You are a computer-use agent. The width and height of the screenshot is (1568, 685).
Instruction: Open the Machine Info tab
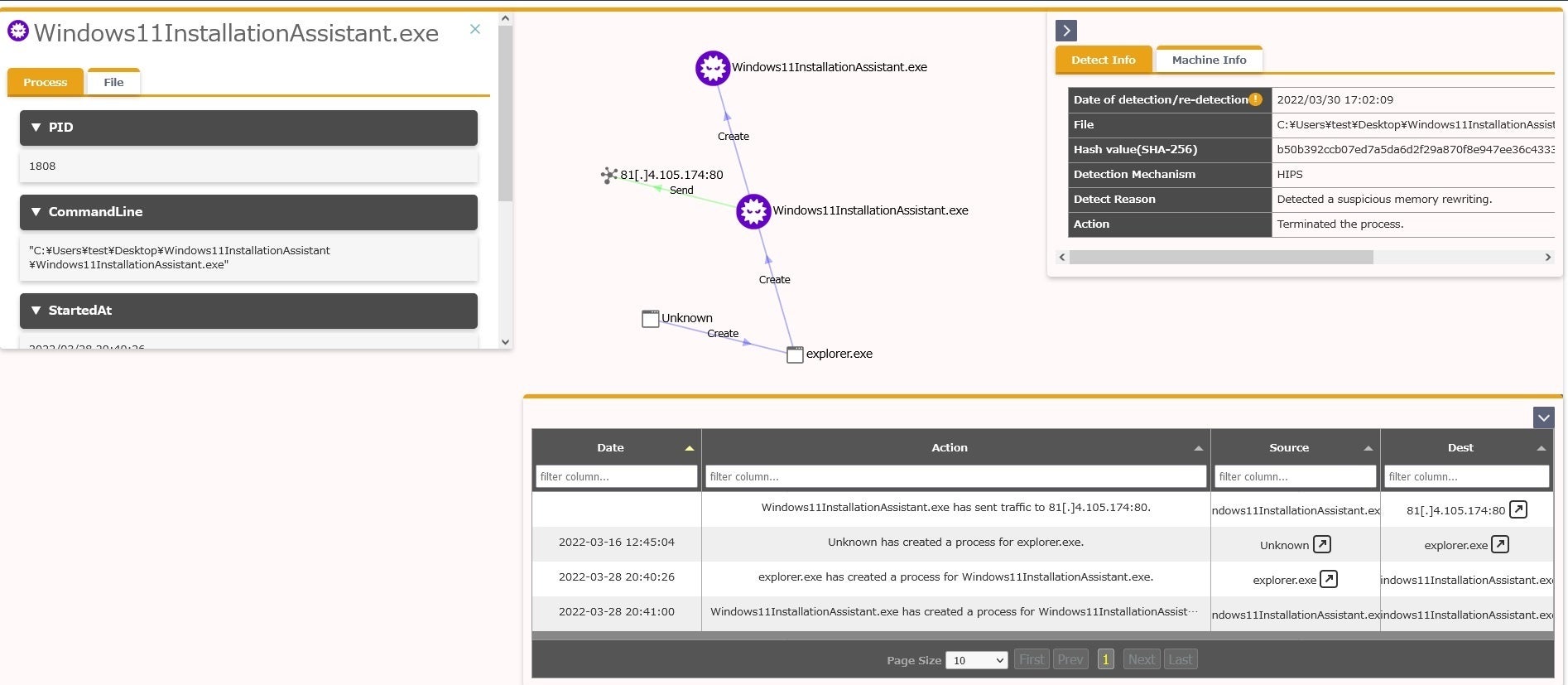[1209, 60]
